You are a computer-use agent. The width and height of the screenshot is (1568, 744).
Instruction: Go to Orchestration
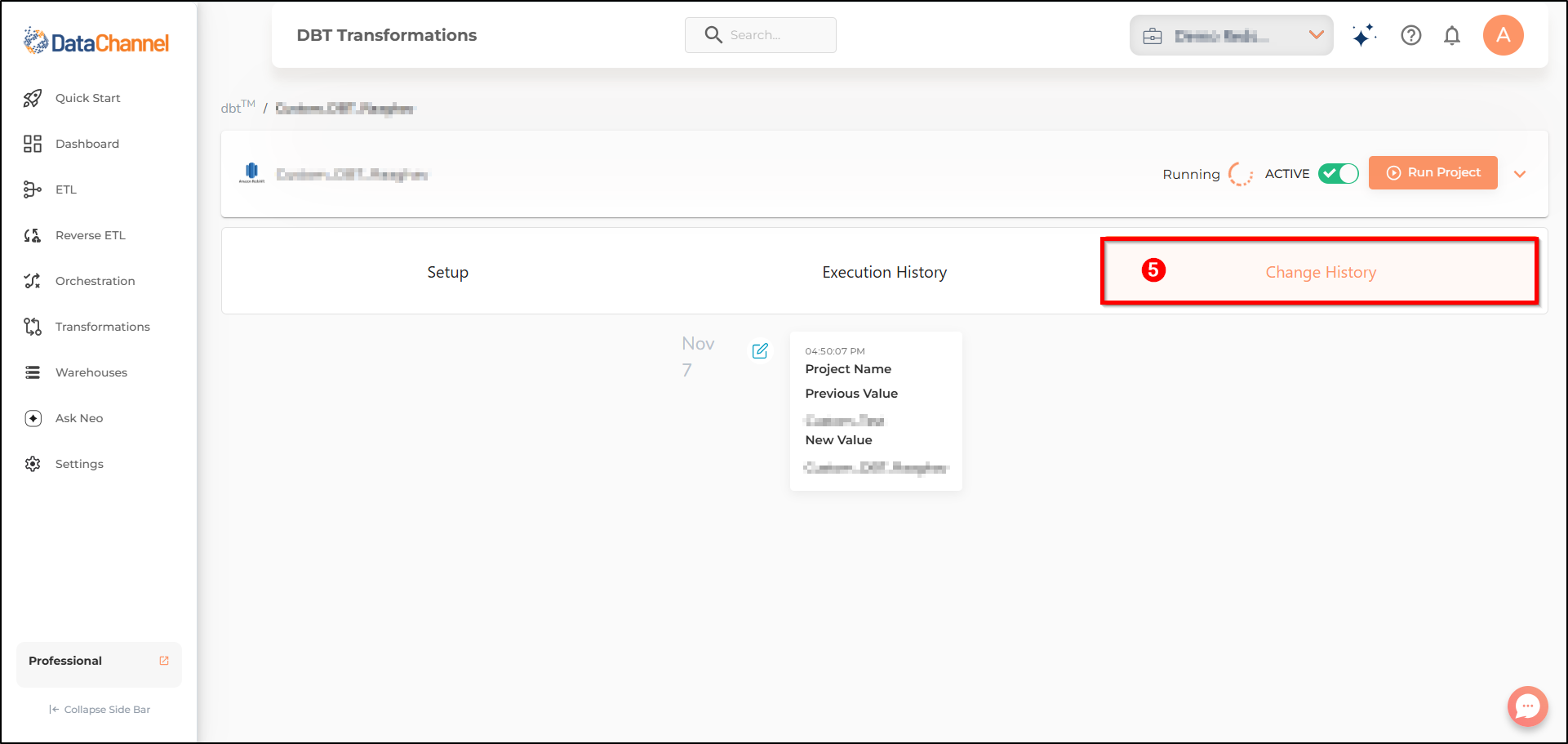[96, 281]
